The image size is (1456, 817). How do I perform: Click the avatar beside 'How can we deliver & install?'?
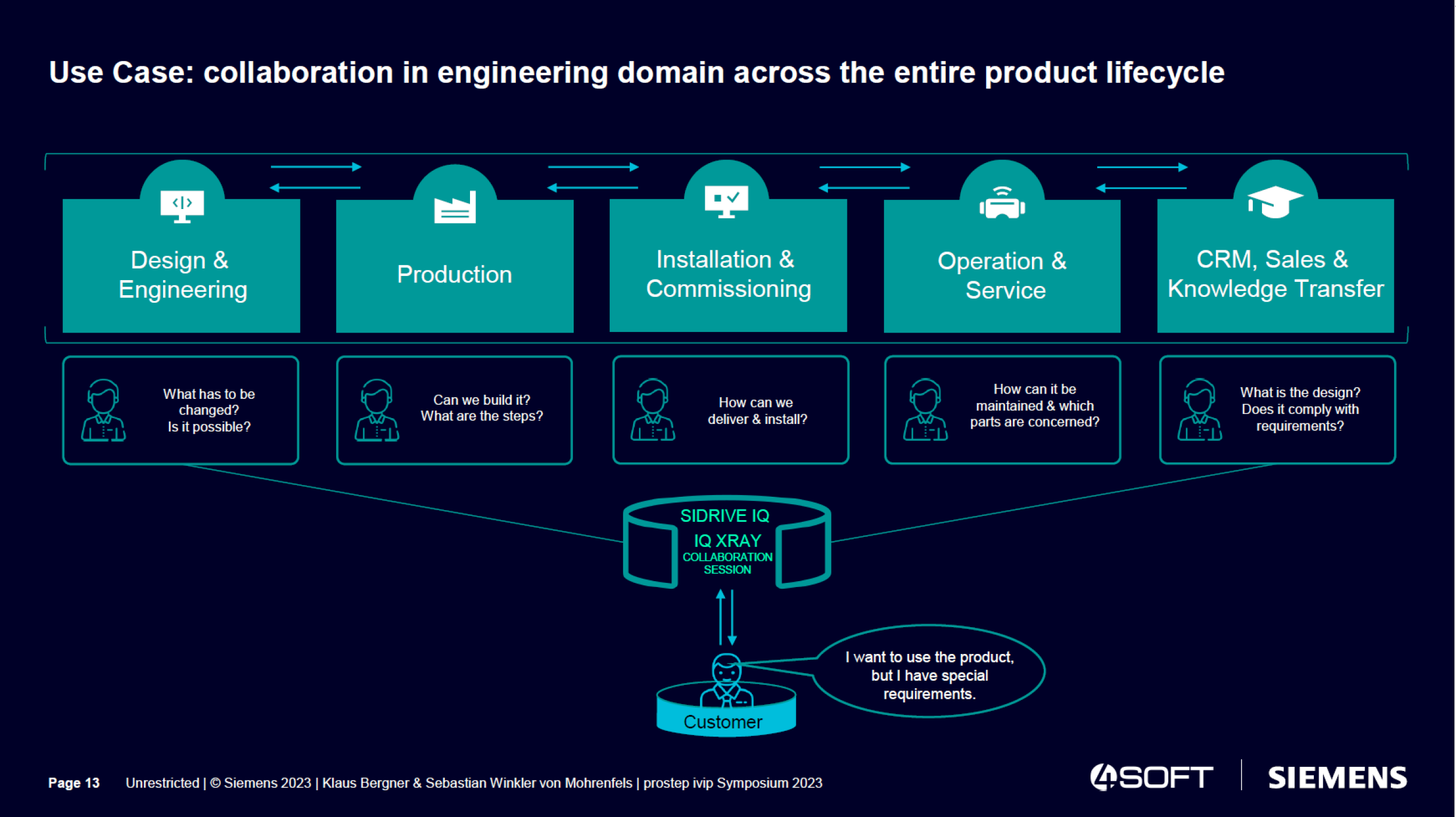[653, 409]
